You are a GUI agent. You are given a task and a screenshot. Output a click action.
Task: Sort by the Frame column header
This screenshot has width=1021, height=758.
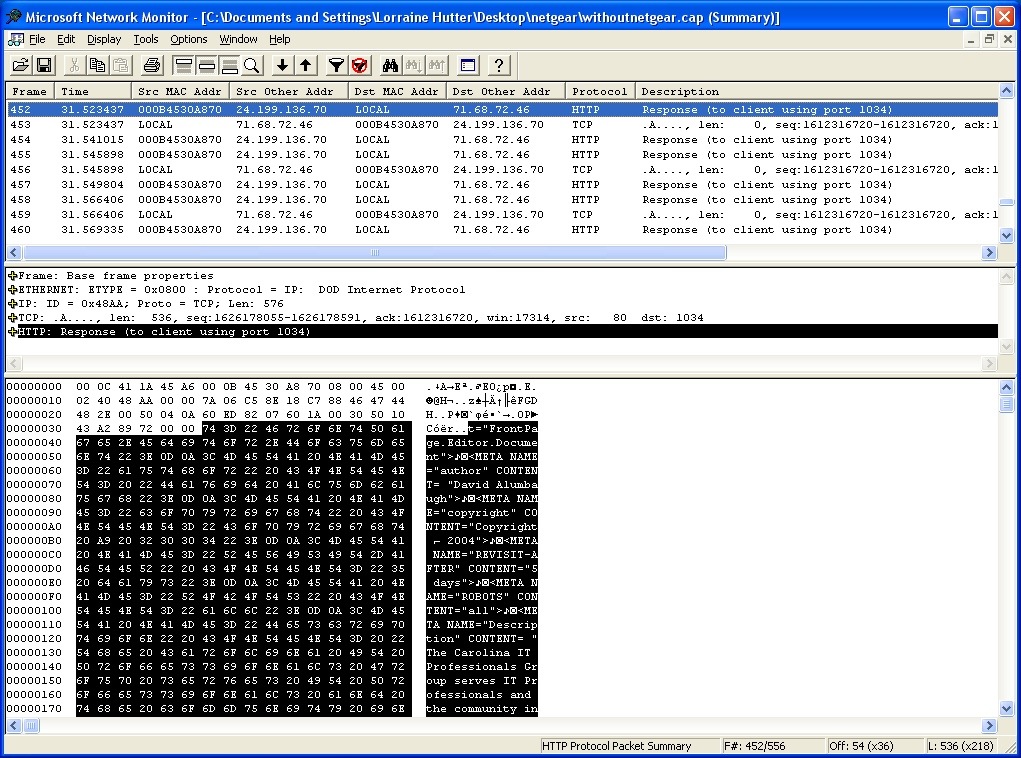click(x=31, y=91)
